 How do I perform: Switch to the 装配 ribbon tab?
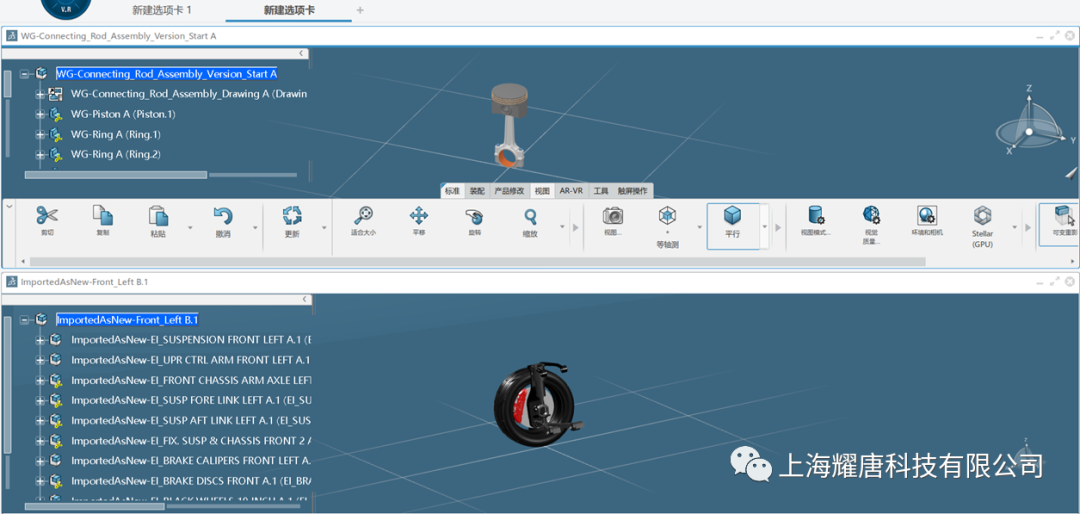click(x=477, y=191)
